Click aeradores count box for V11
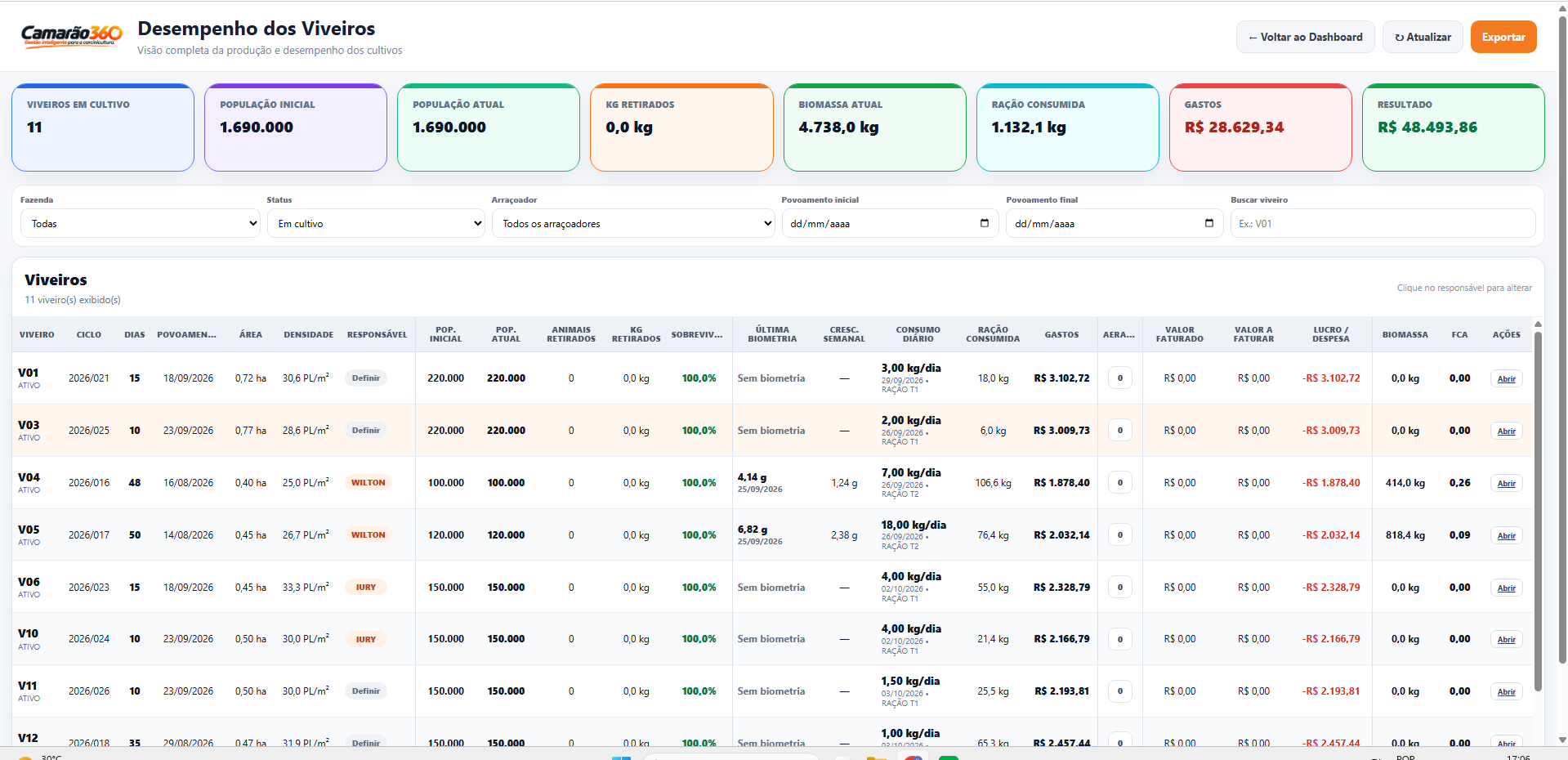Image resolution: width=1568 pixels, height=760 pixels. pos(1119,691)
